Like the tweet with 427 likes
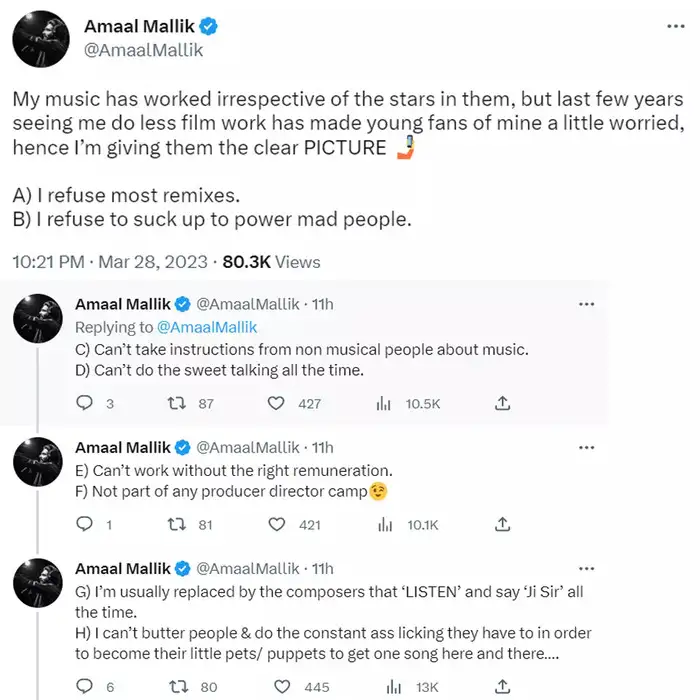This screenshot has height=700, width=700. click(x=276, y=403)
